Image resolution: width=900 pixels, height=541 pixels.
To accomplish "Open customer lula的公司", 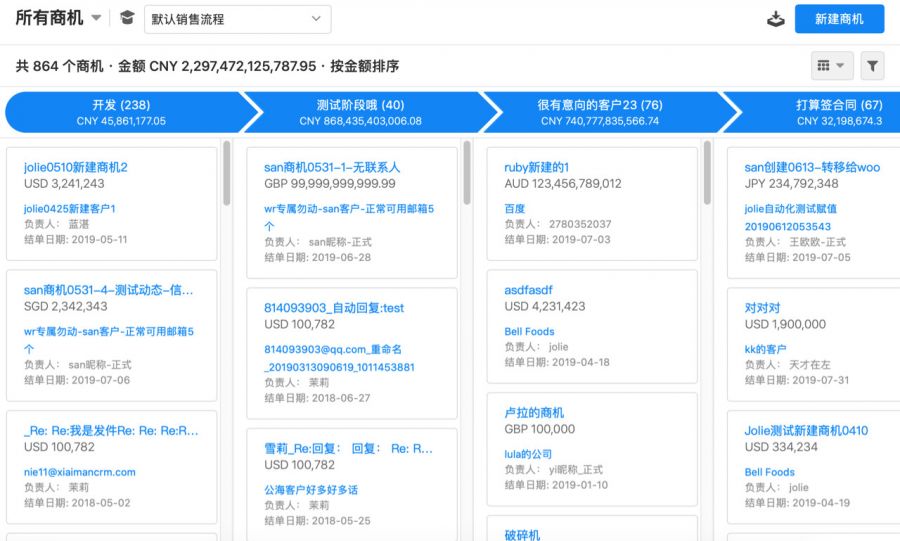I will [528, 454].
